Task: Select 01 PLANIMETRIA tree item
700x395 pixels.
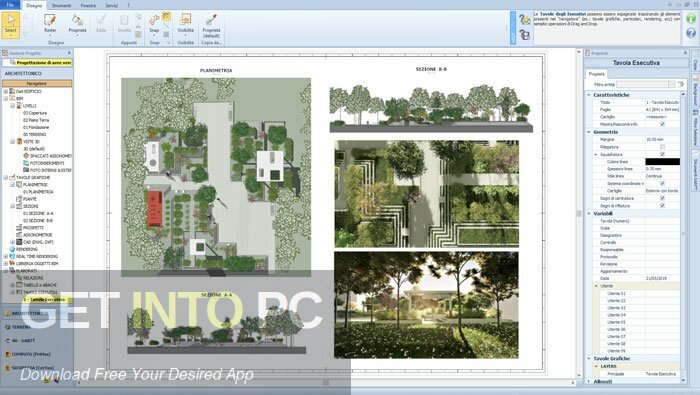Action: point(38,191)
